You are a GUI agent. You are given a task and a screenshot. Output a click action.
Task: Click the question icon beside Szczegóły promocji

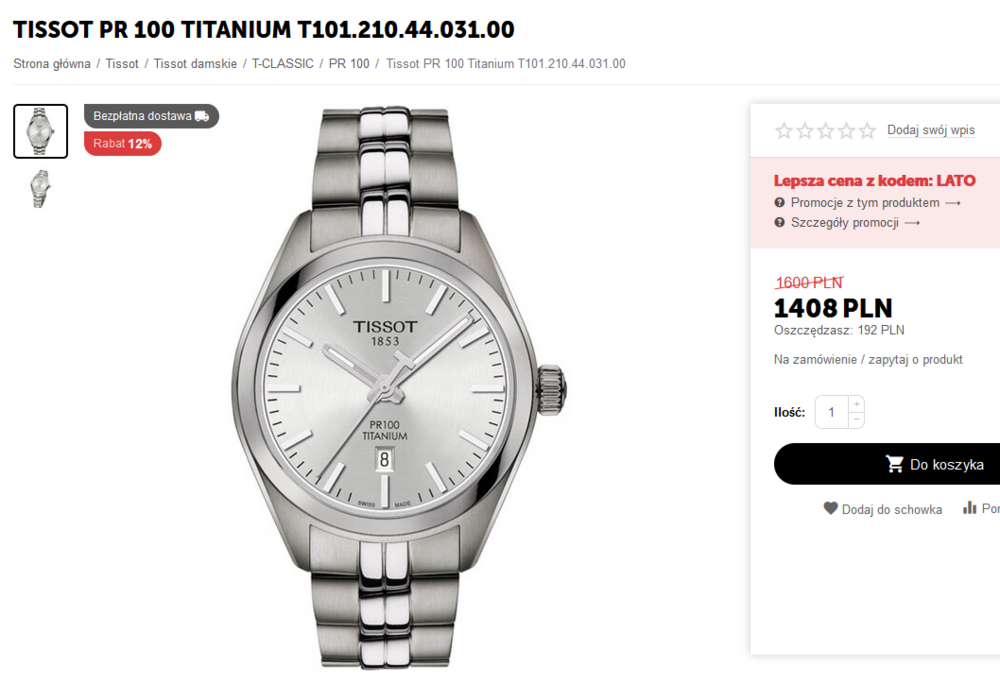pos(780,223)
